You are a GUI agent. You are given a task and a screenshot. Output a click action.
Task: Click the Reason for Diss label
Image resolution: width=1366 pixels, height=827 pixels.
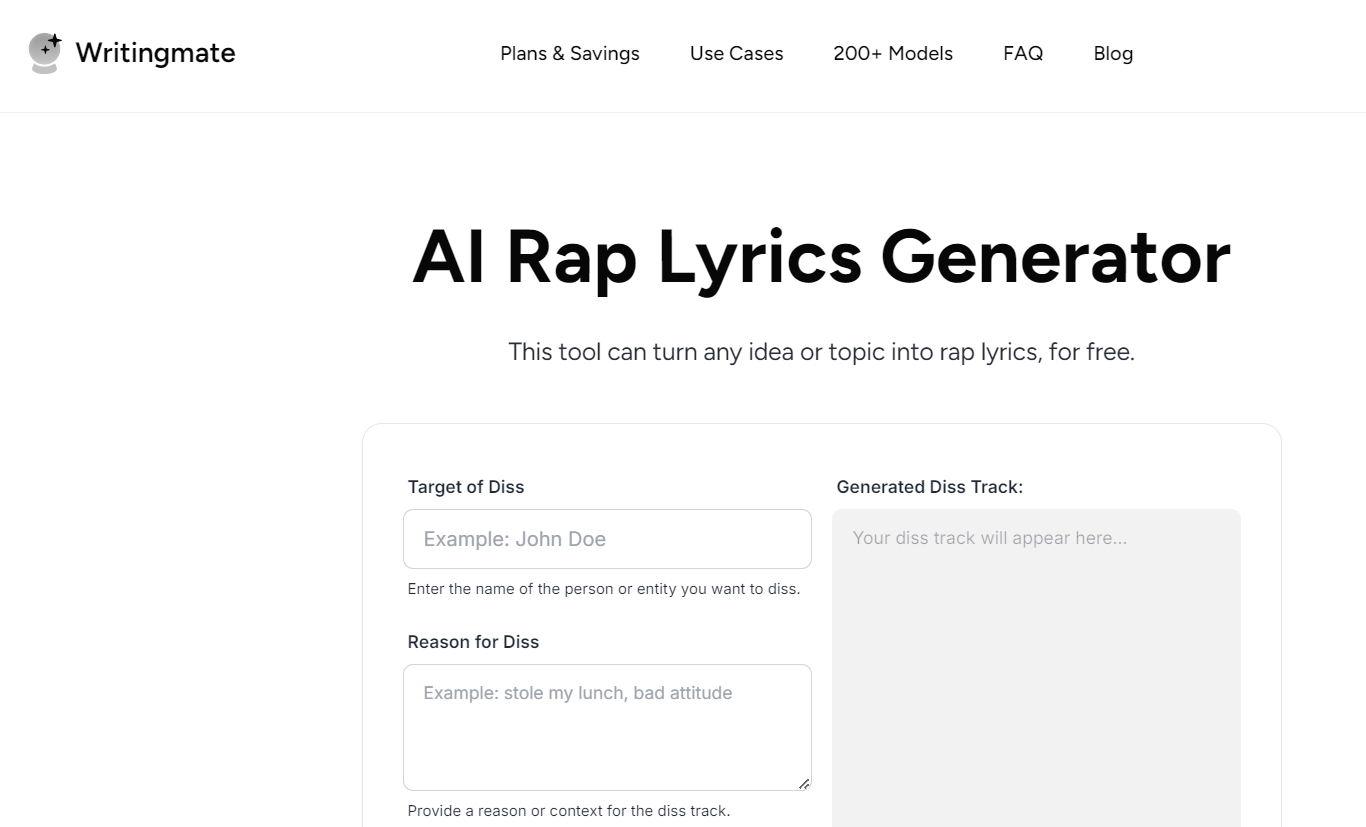pos(473,641)
